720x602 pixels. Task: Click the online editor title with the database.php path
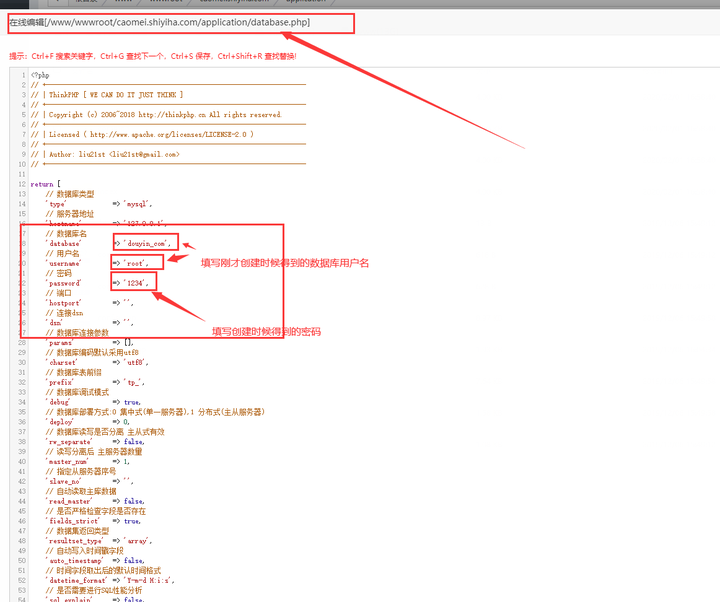(160, 23)
